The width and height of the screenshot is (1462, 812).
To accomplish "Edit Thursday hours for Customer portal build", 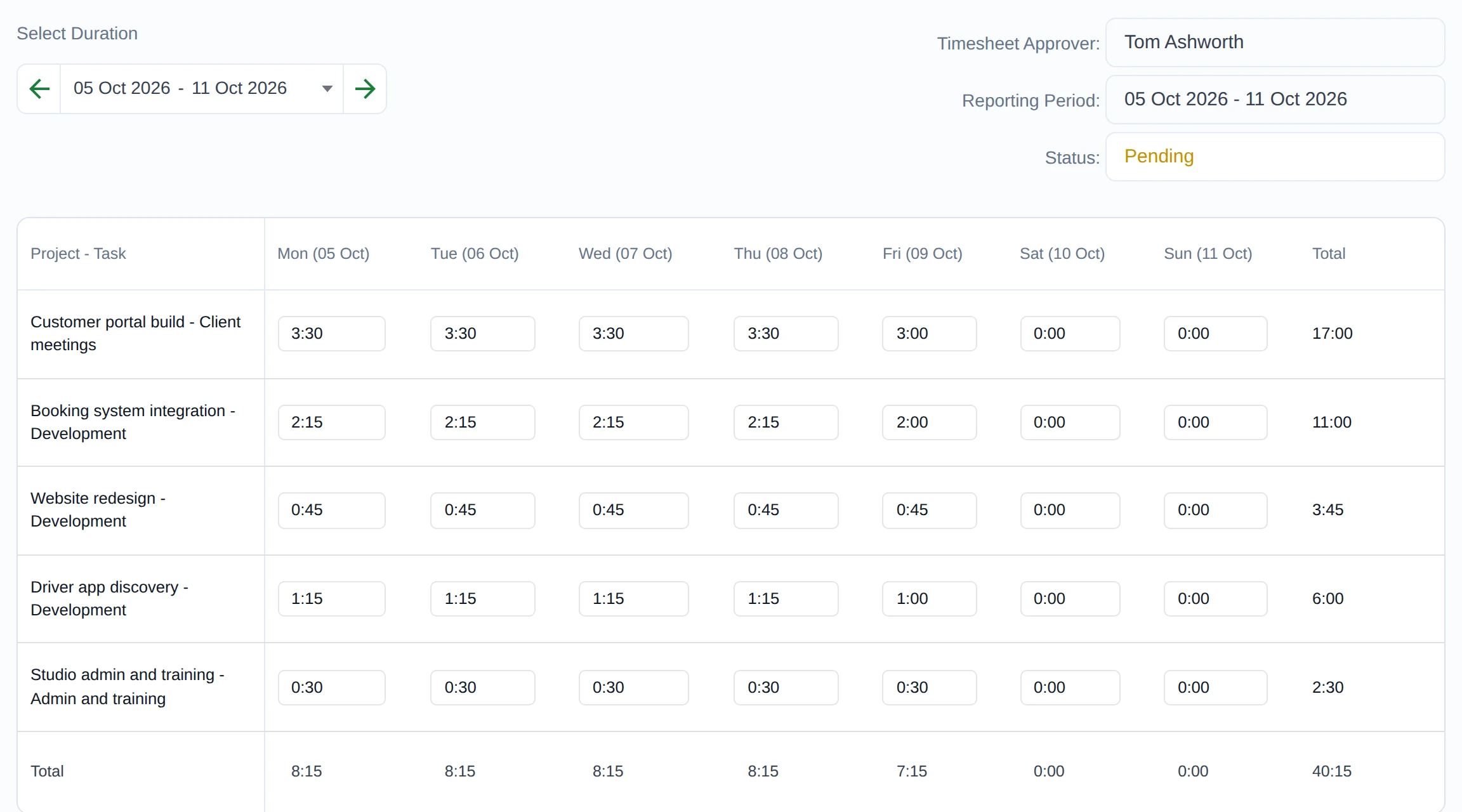I will (x=786, y=334).
